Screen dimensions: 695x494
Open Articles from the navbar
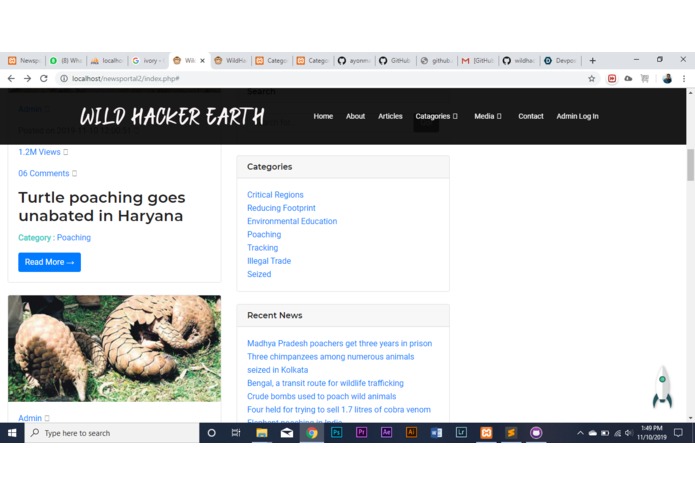(390, 116)
